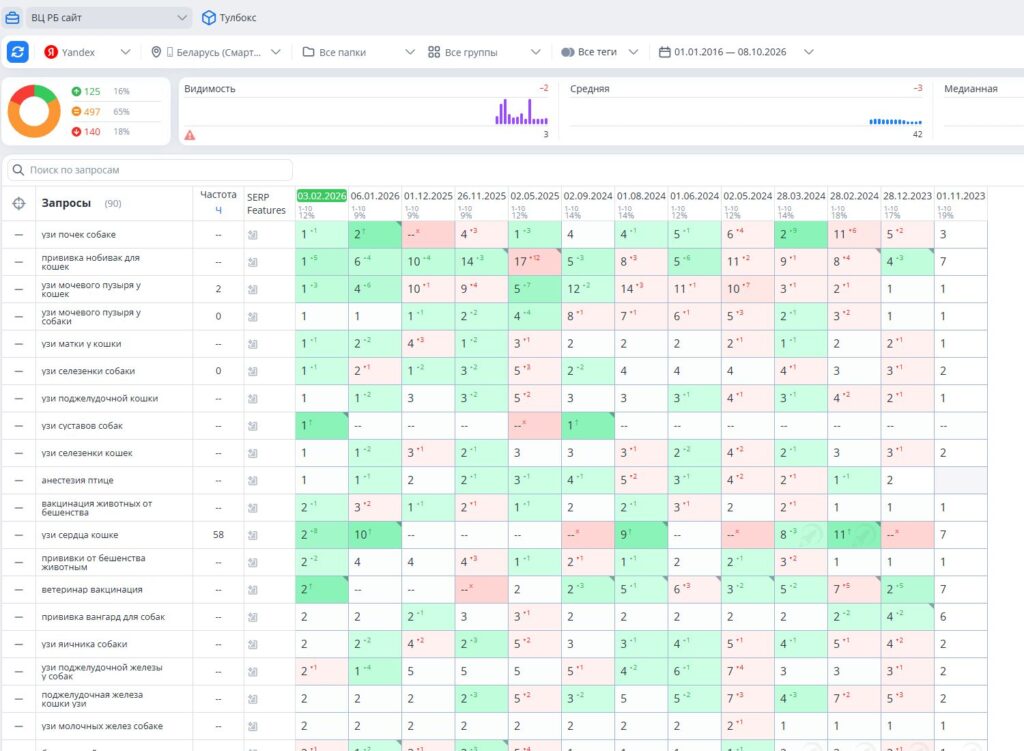Click the donut chart of position changes
The image size is (1024, 751).
click(x=34, y=111)
